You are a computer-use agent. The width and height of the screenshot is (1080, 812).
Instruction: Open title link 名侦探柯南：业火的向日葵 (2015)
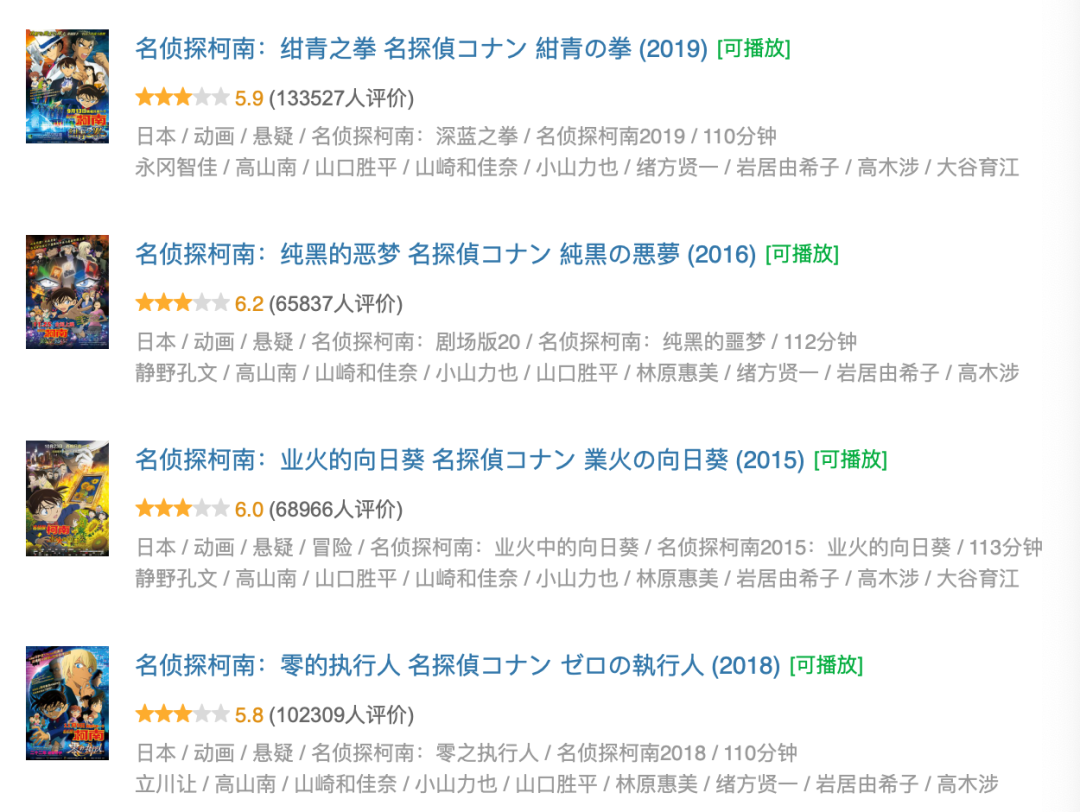(x=470, y=460)
